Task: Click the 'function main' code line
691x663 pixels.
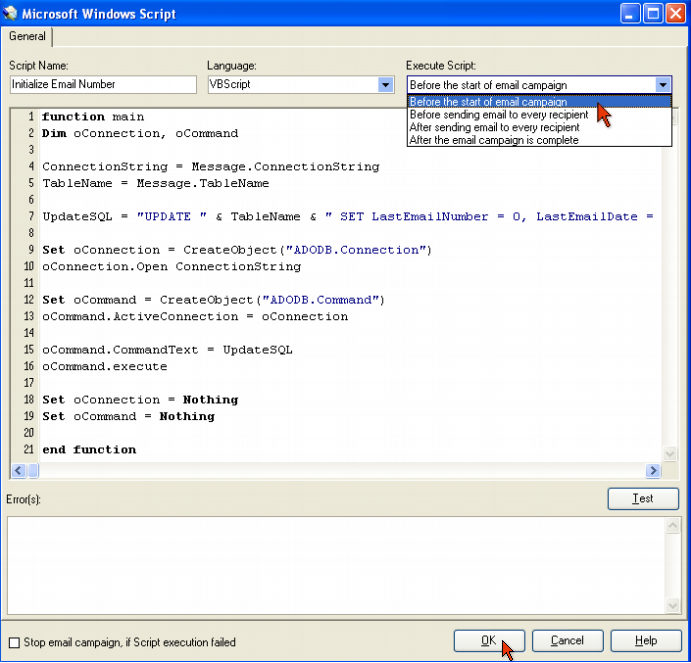Action: 93,117
